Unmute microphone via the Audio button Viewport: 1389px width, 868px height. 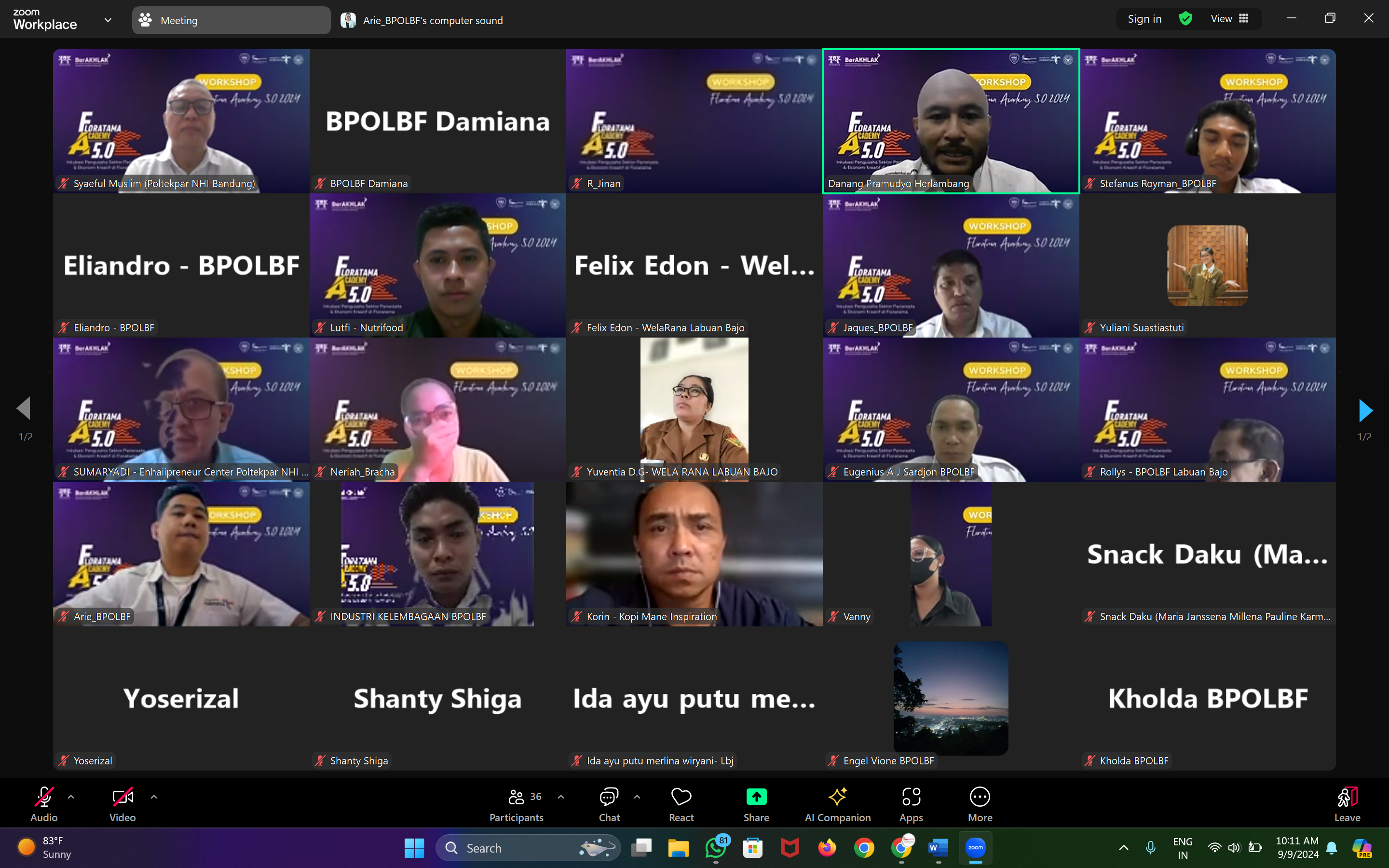coord(43,804)
